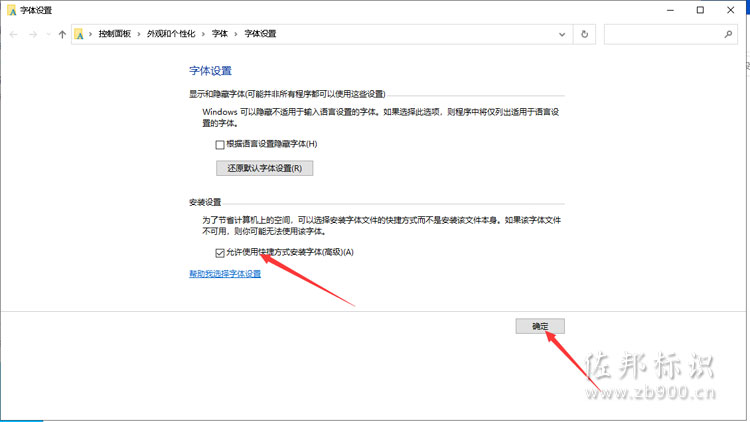Click the fonts folder icon in address bar
Image resolution: width=750 pixels, height=422 pixels.
click(79, 34)
